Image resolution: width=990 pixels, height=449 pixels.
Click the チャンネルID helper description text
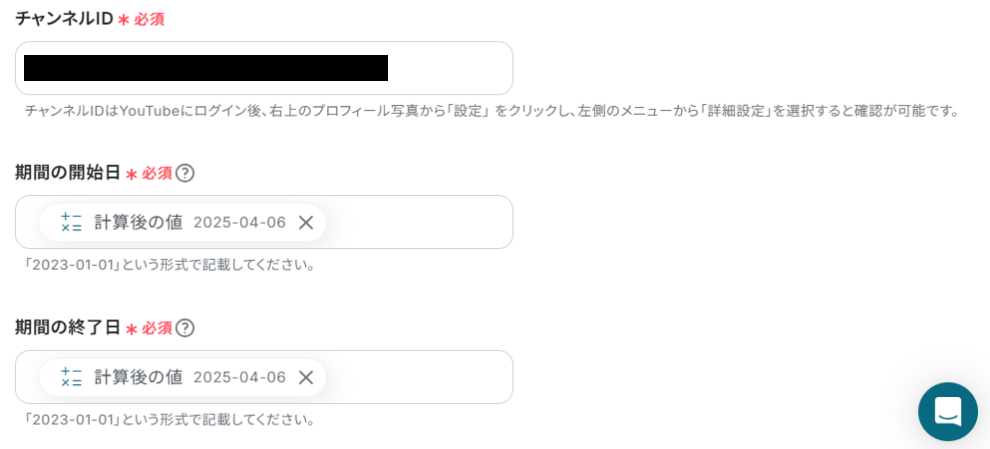492,111
